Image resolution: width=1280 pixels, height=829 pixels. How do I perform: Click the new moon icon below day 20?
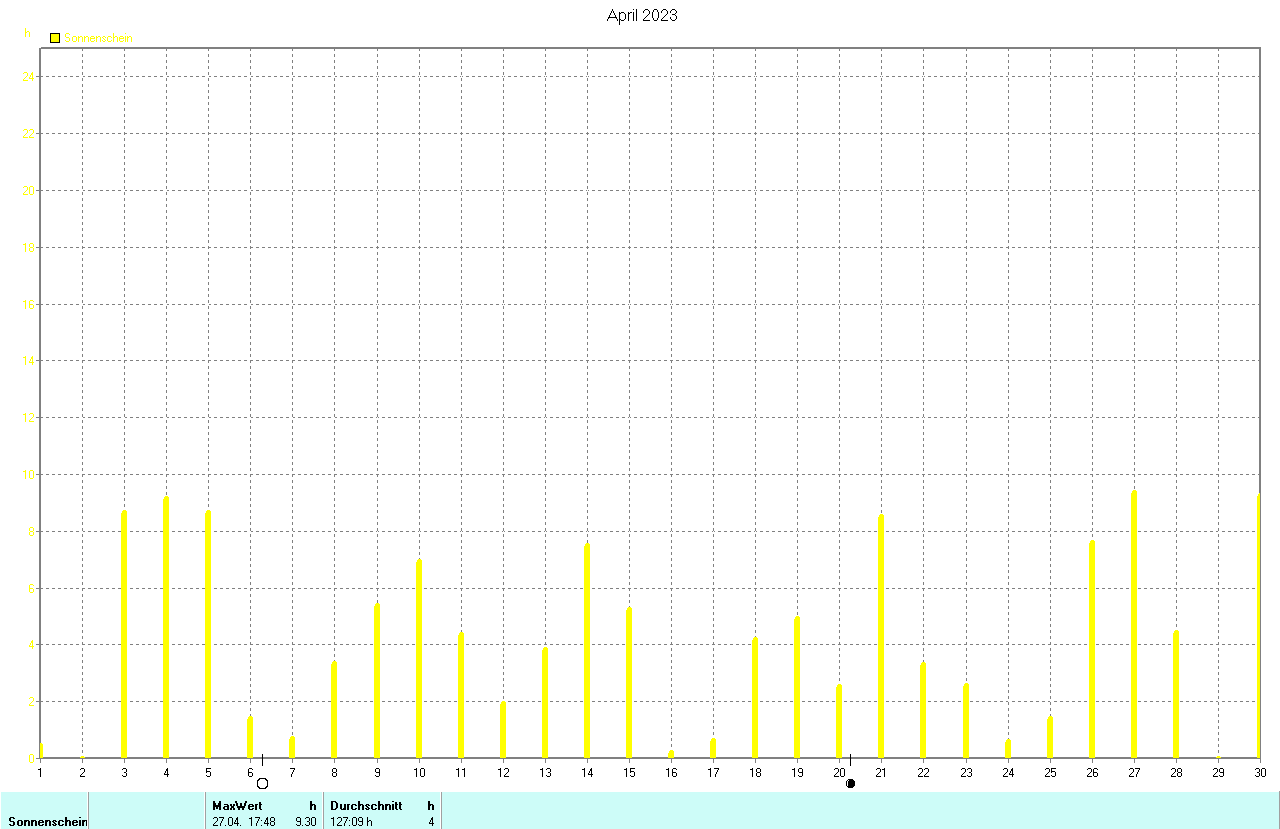click(x=850, y=783)
